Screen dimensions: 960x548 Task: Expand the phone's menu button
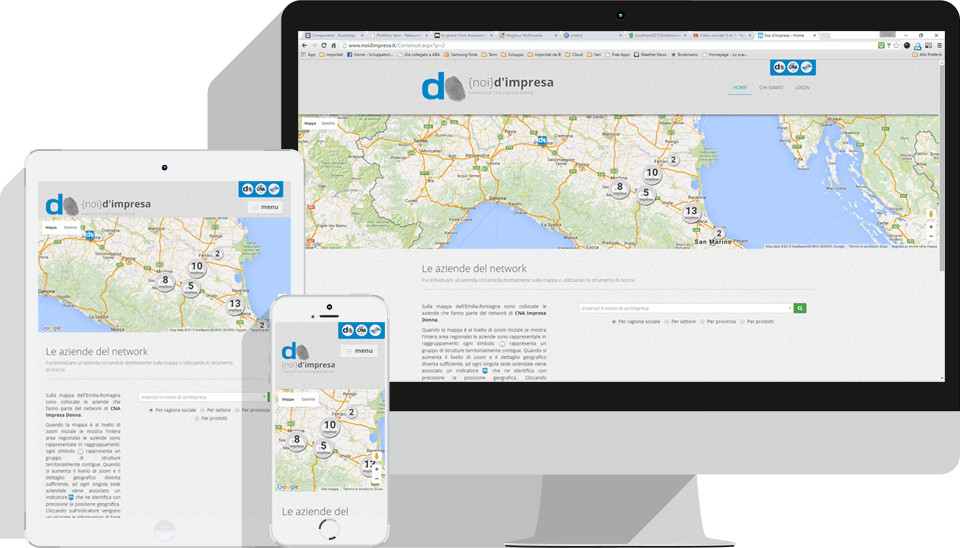click(x=358, y=351)
